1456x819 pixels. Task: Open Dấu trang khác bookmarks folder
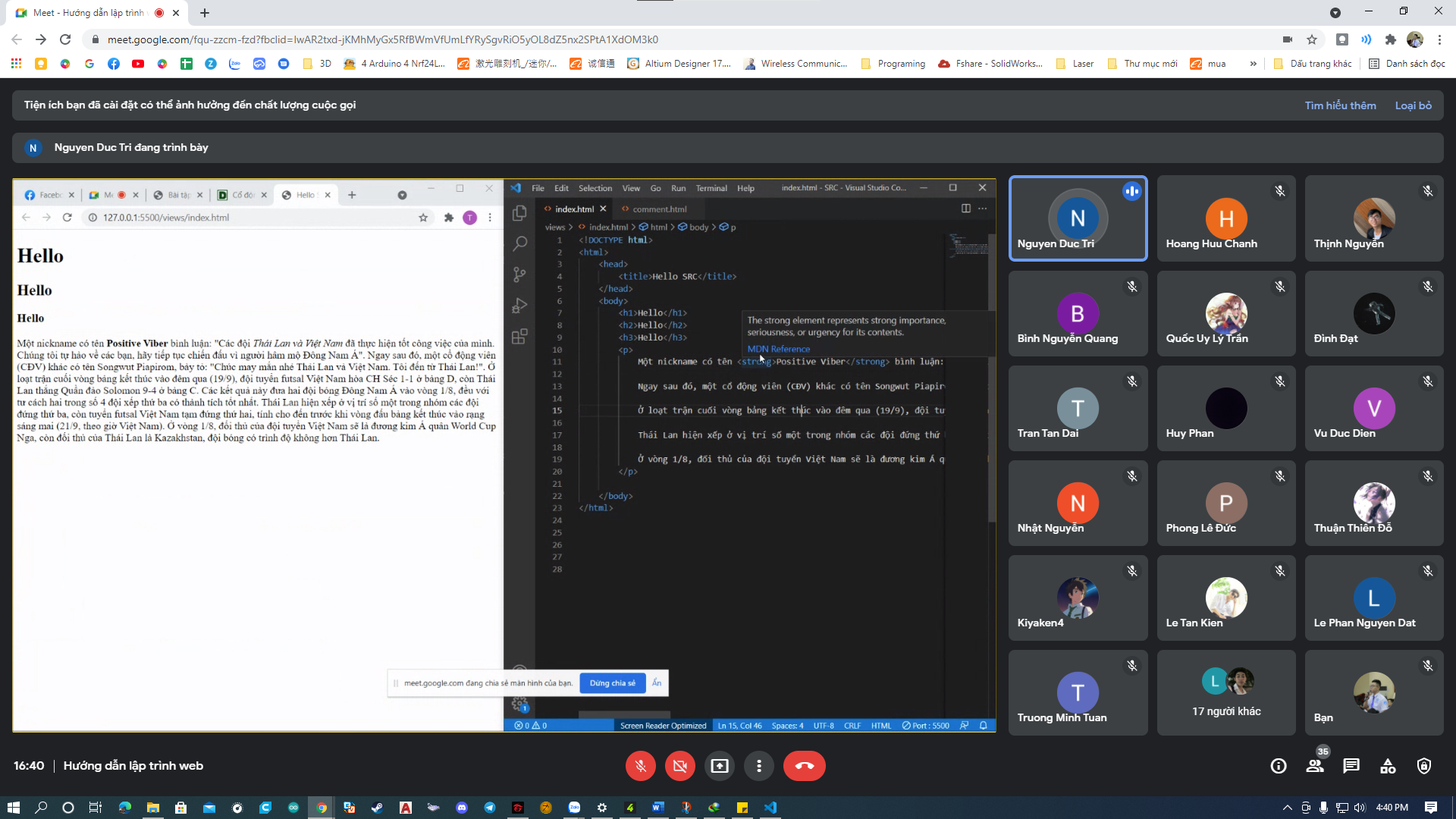click(x=1313, y=64)
